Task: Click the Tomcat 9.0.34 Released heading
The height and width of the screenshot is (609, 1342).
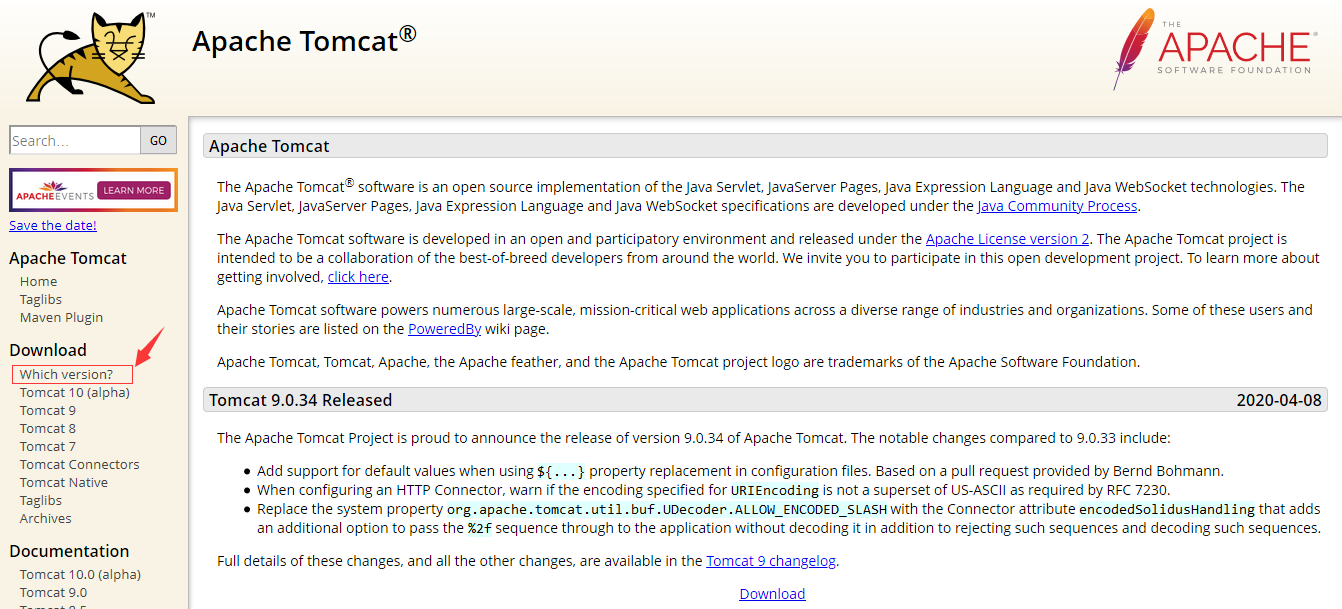Action: (300, 400)
